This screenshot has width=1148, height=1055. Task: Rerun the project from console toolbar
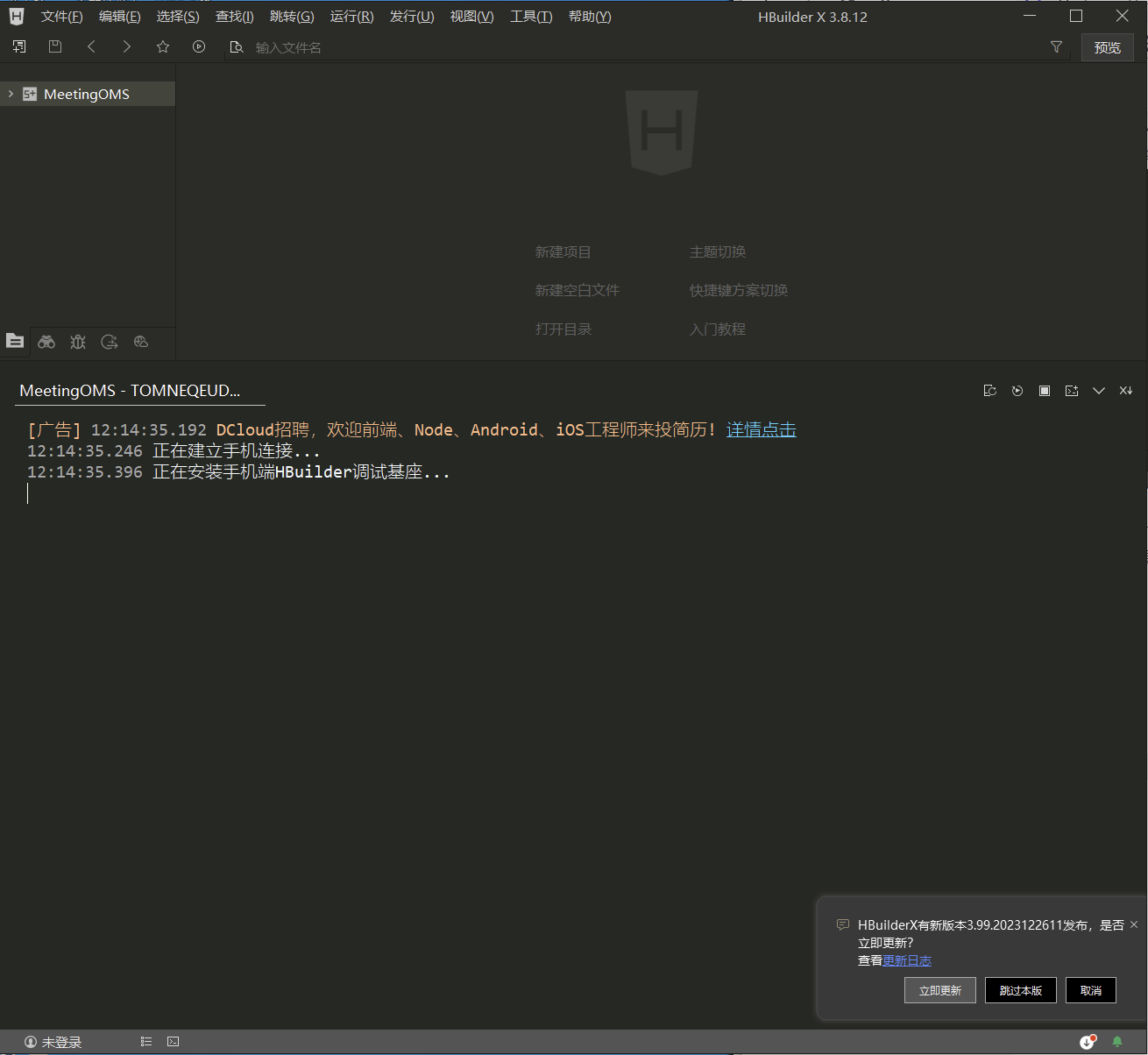(1017, 391)
